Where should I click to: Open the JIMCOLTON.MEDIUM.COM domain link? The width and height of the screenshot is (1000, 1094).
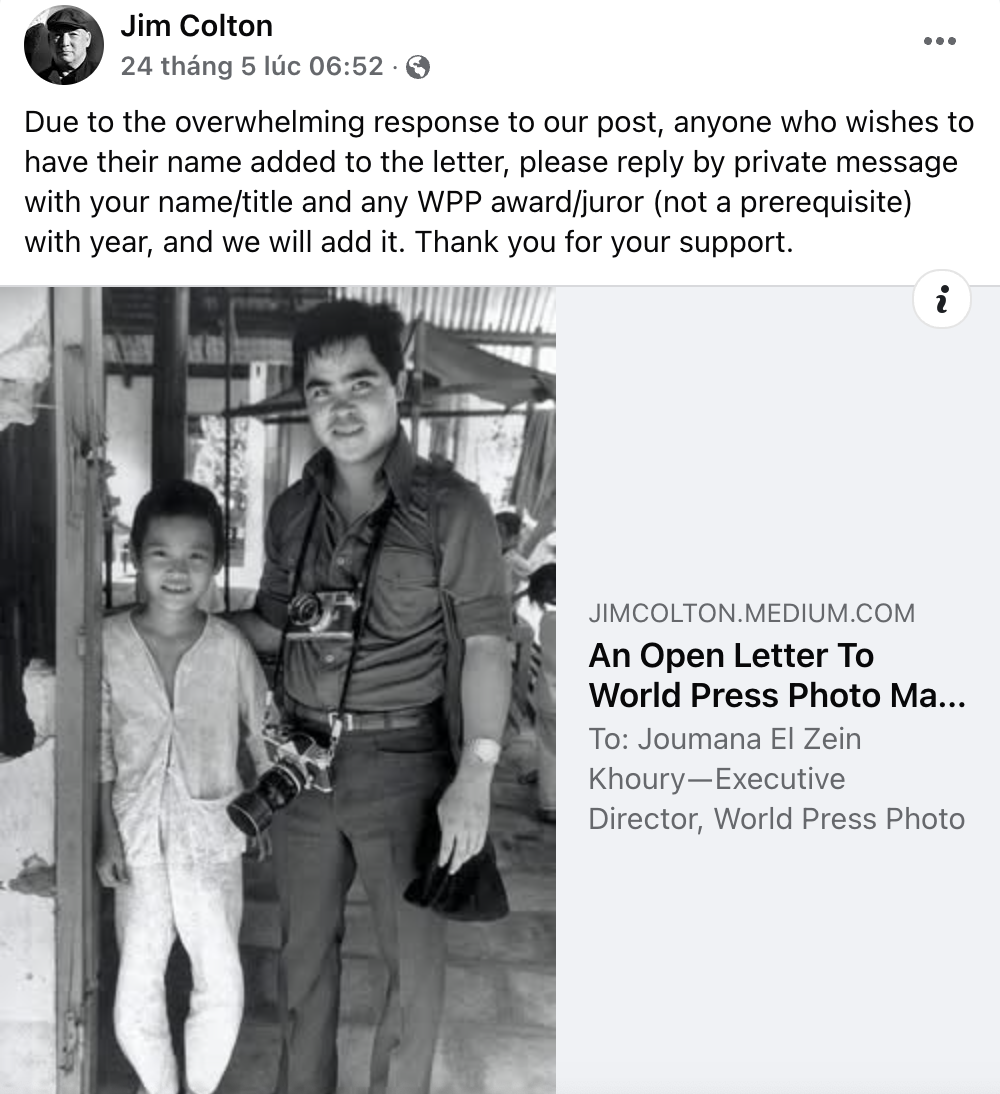[751, 613]
